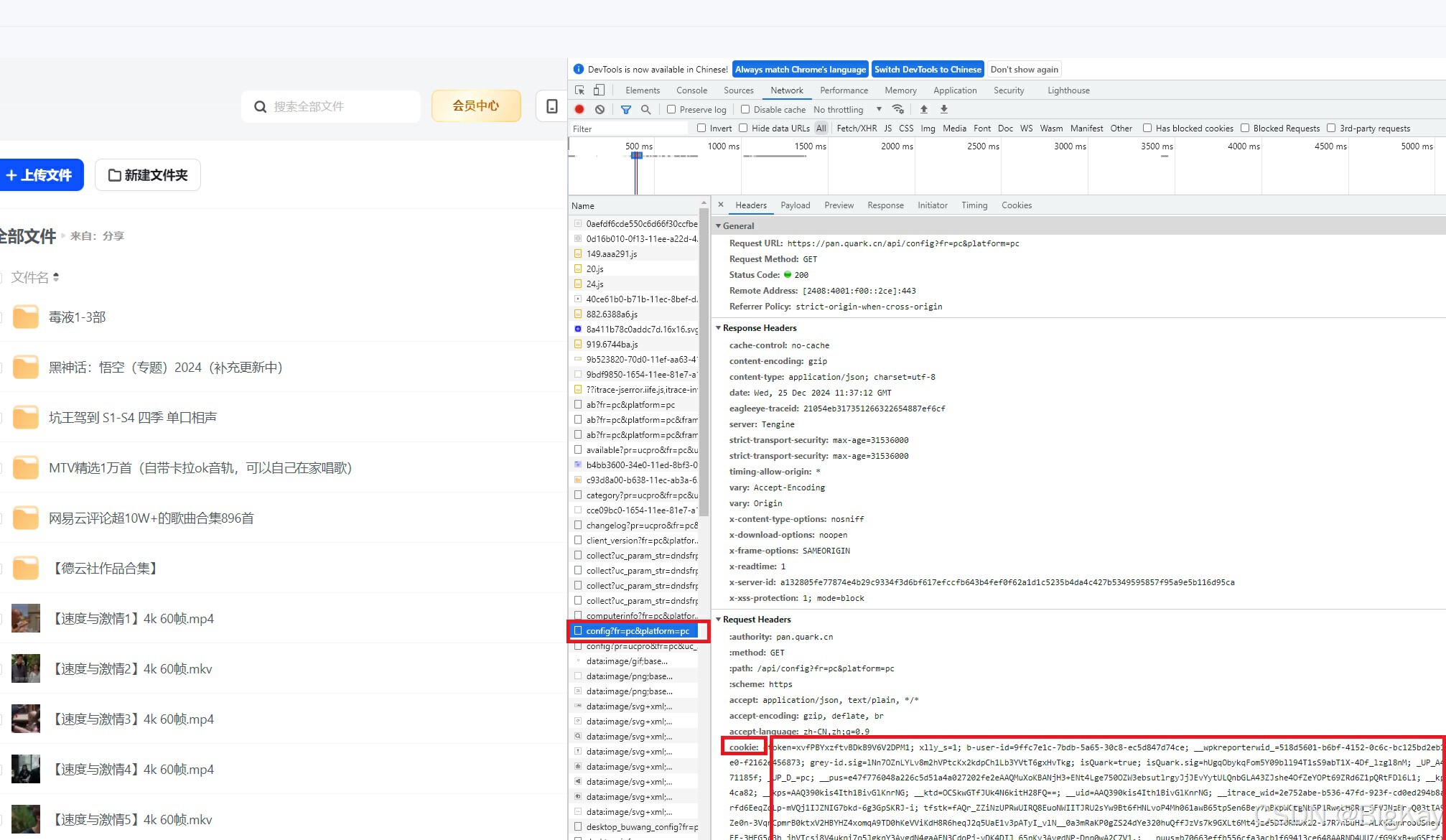
Task: Clear the network log
Action: point(600,109)
